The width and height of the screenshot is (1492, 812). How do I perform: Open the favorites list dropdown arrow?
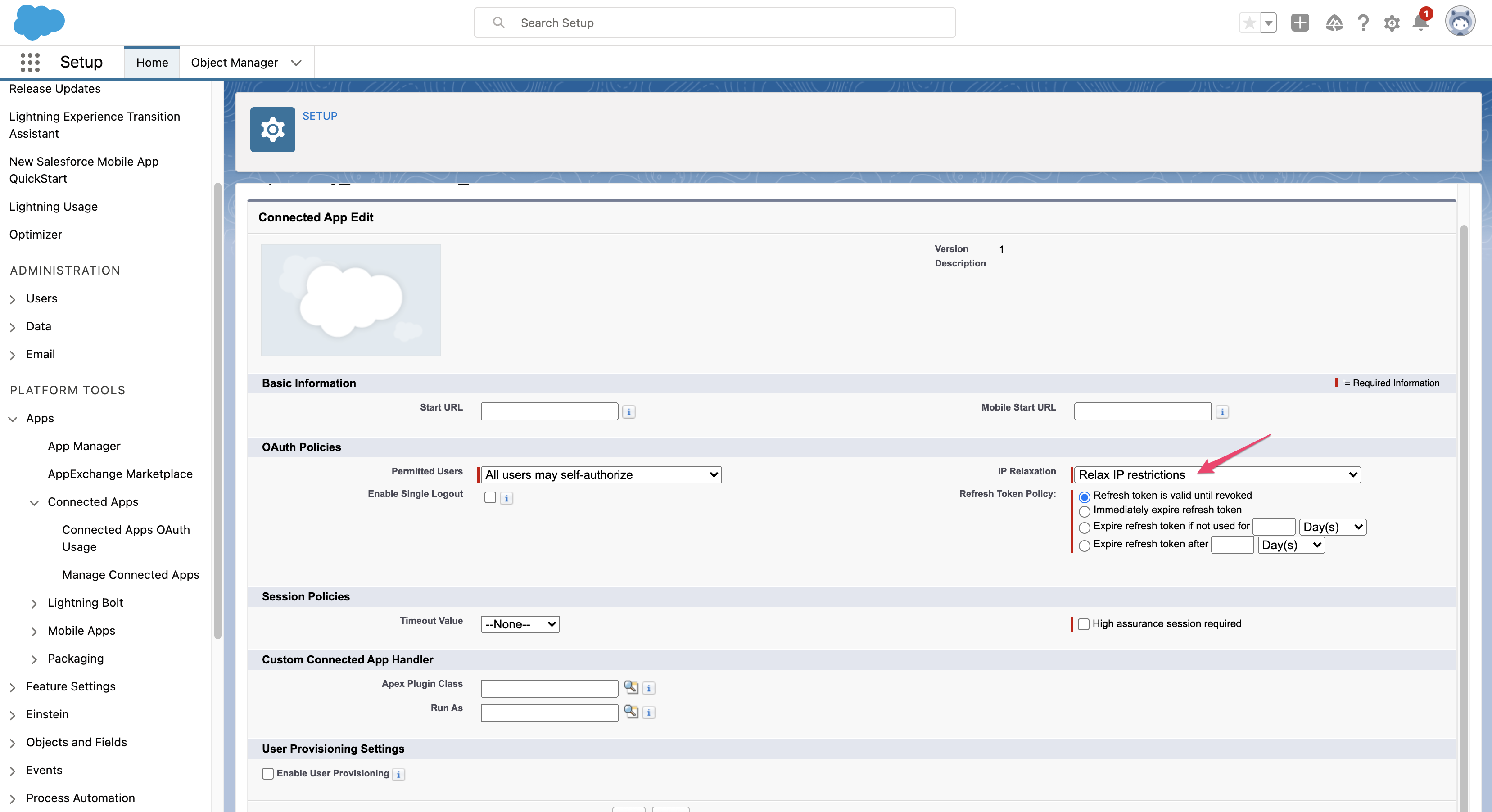tap(1268, 23)
